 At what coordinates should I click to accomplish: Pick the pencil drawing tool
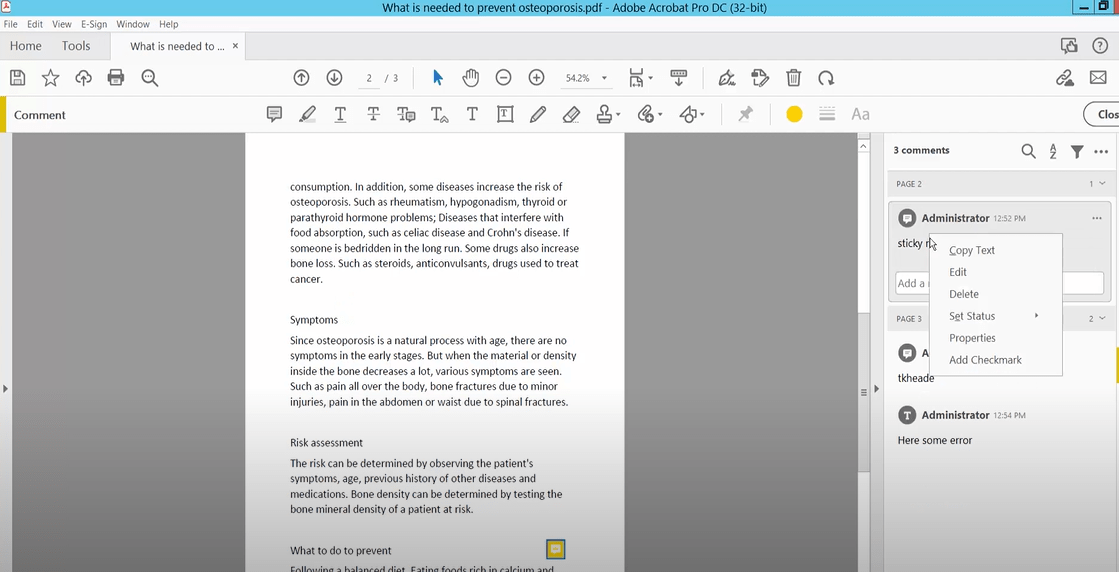click(538, 115)
